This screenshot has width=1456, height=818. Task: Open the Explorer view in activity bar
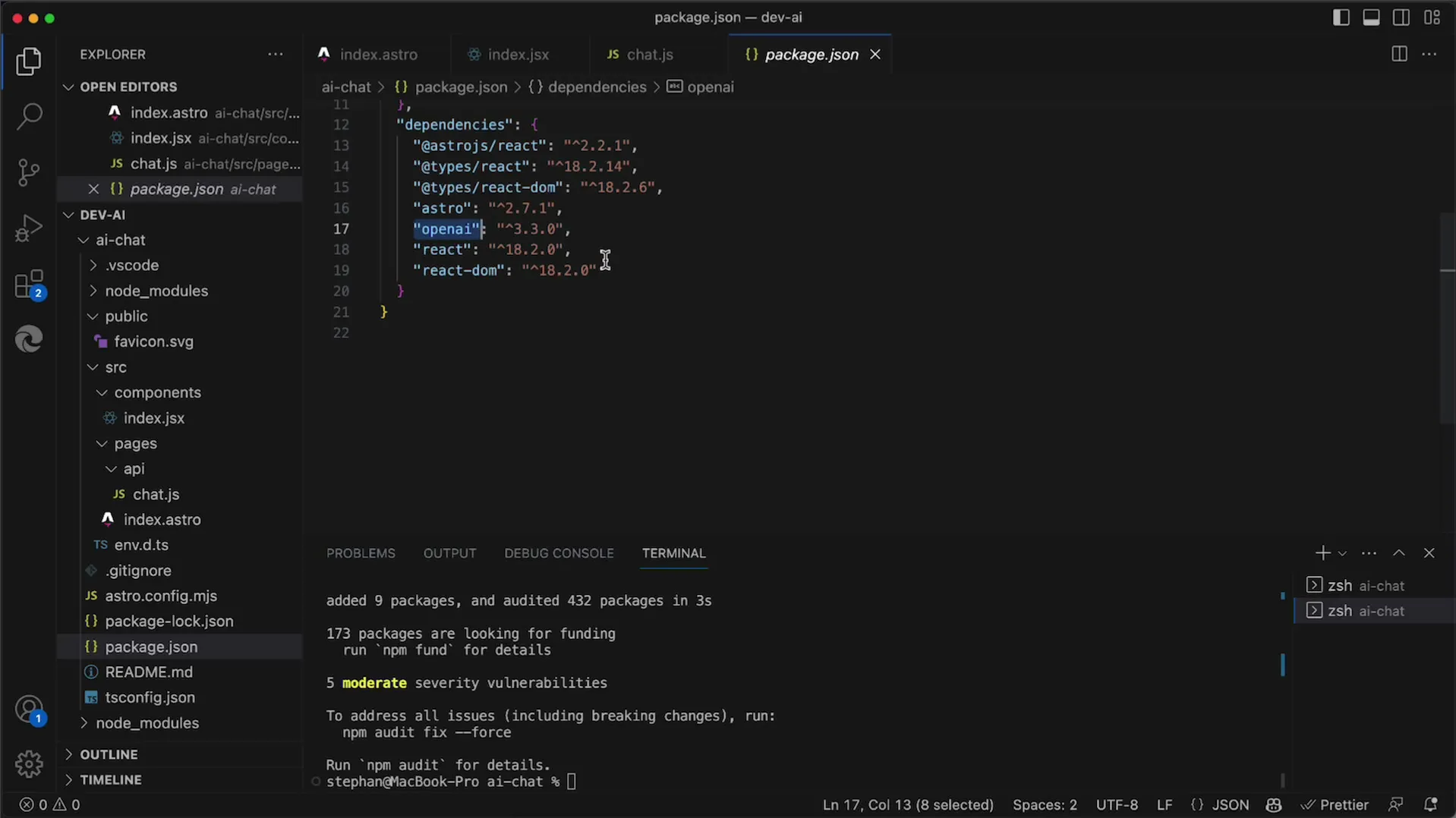coord(29,61)
